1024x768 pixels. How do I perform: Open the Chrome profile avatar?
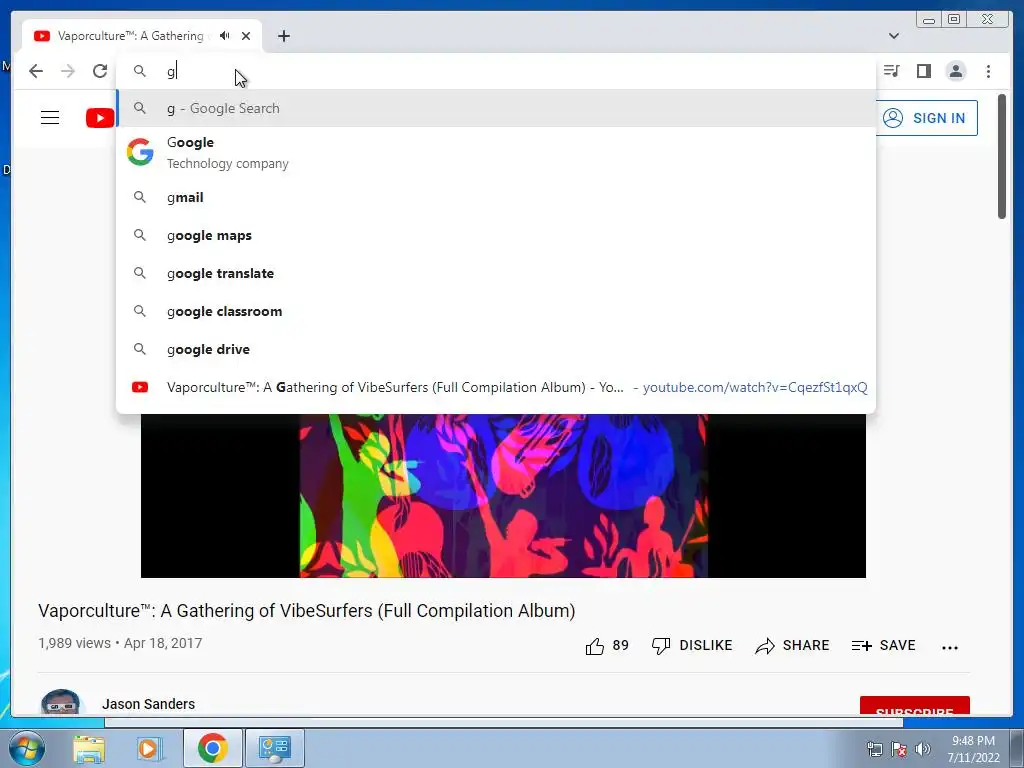click(956, 71)
